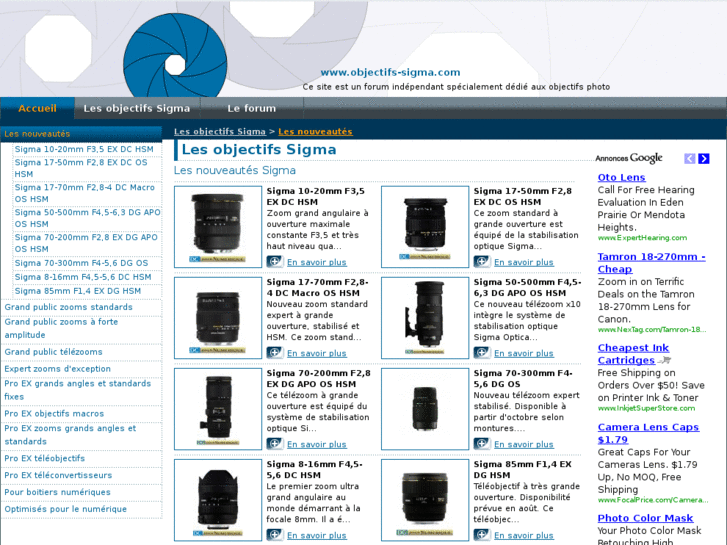Click the www.ExpertHearing.com ad URL
The height and width of the screenshot is (545, 727).
click(x=642, y=238)
